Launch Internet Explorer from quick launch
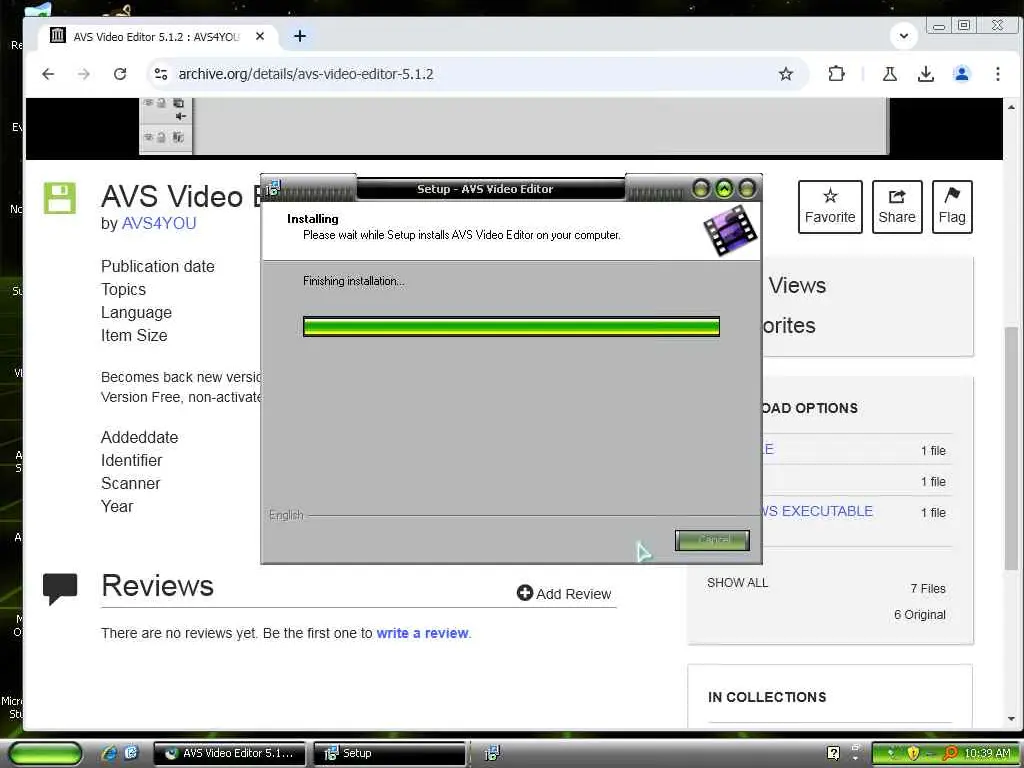The width and height of the screenshot is (1024, 768). coord(109,753)
